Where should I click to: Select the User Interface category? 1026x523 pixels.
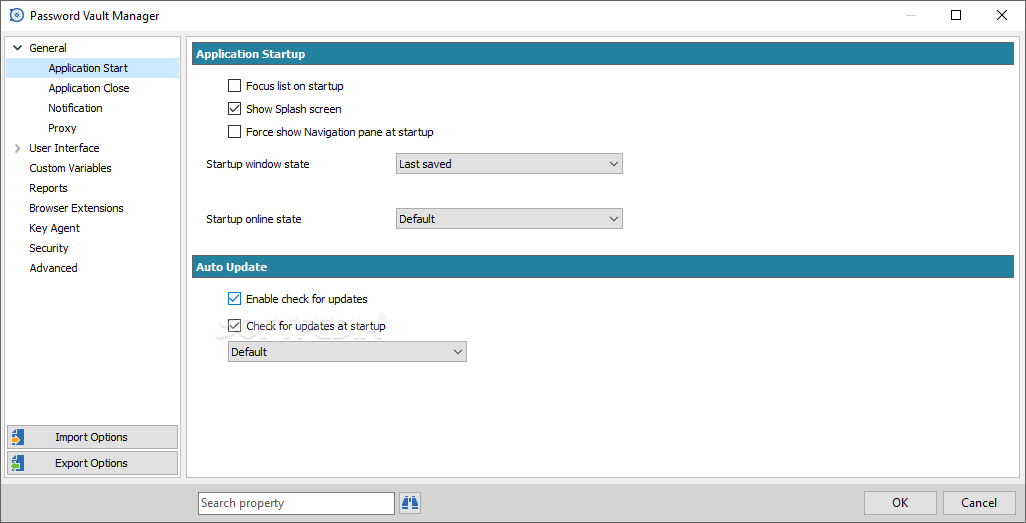(x=64, y=148)
